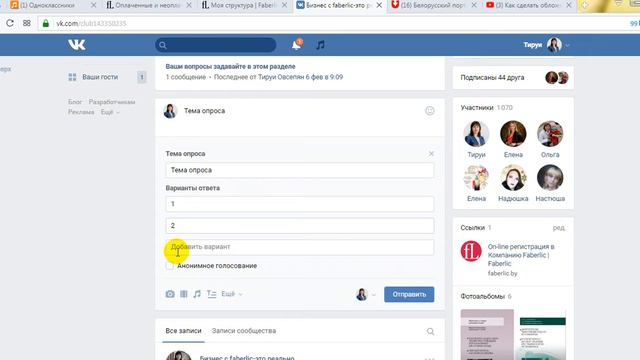Open Тируи Овсепян last message author link

281,77
